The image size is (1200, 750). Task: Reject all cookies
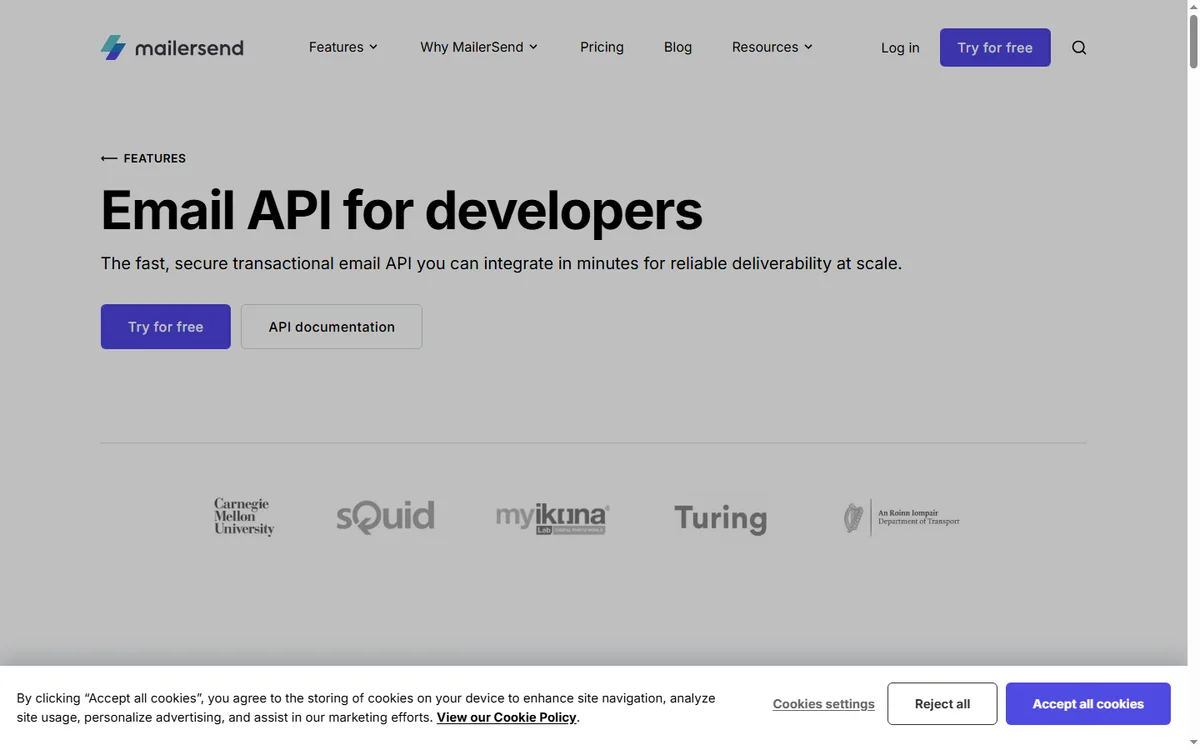(x=942, y=704)
